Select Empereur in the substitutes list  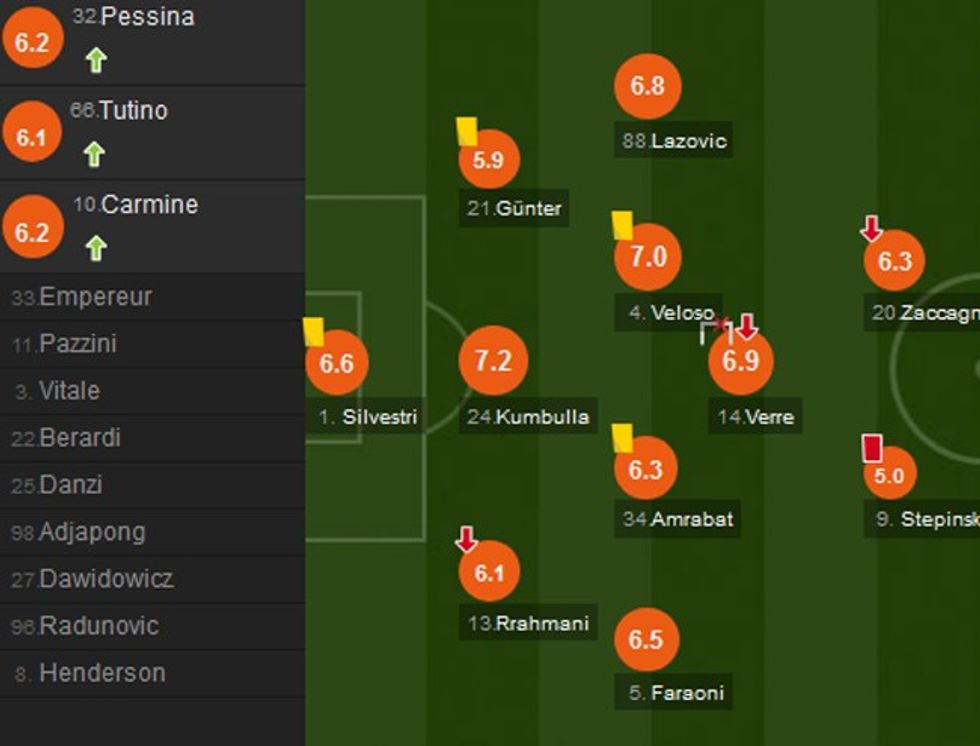tap(82, 297)
